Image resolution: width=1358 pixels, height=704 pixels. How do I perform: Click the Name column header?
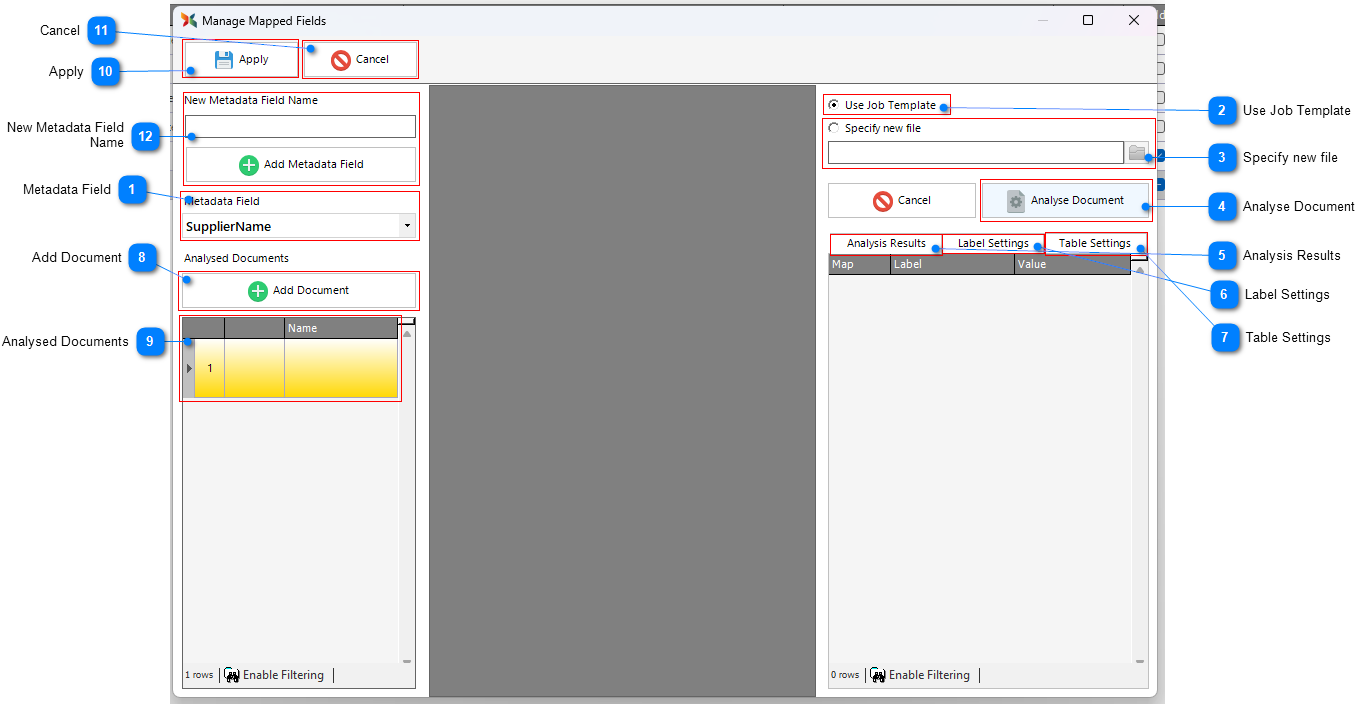(340, 328)
